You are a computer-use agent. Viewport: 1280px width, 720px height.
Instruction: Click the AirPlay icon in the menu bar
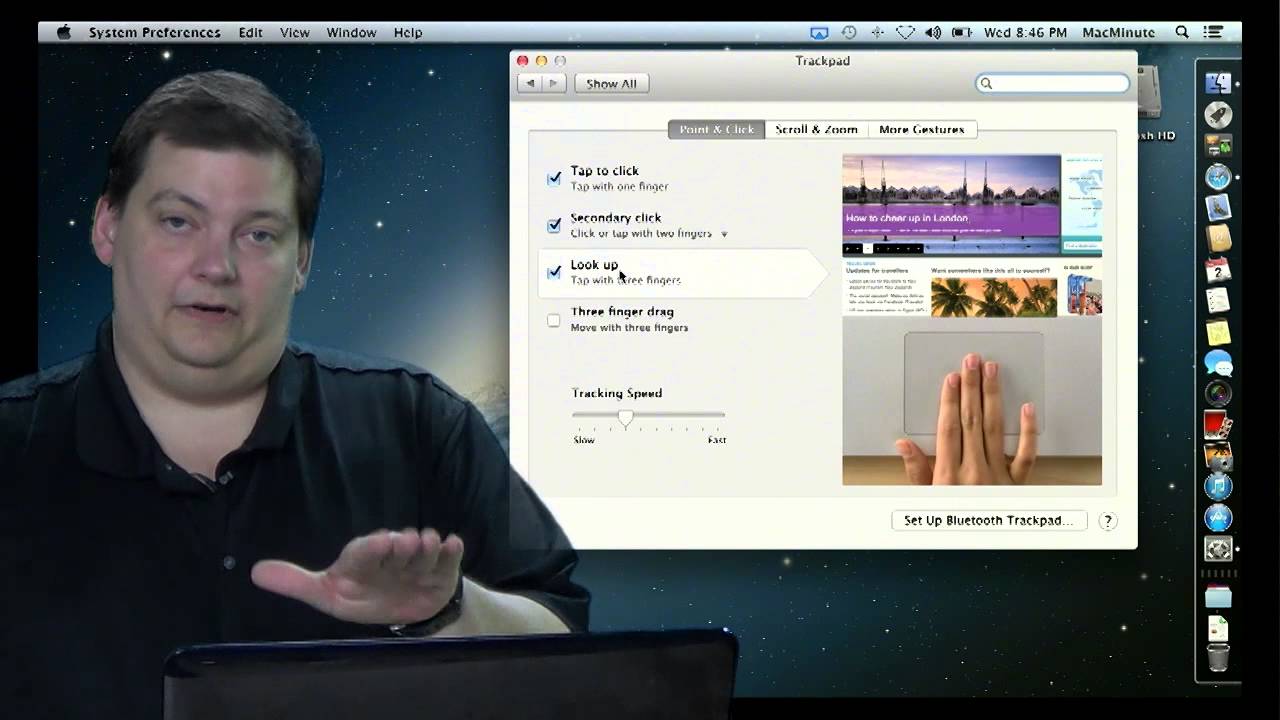[821, 32]
